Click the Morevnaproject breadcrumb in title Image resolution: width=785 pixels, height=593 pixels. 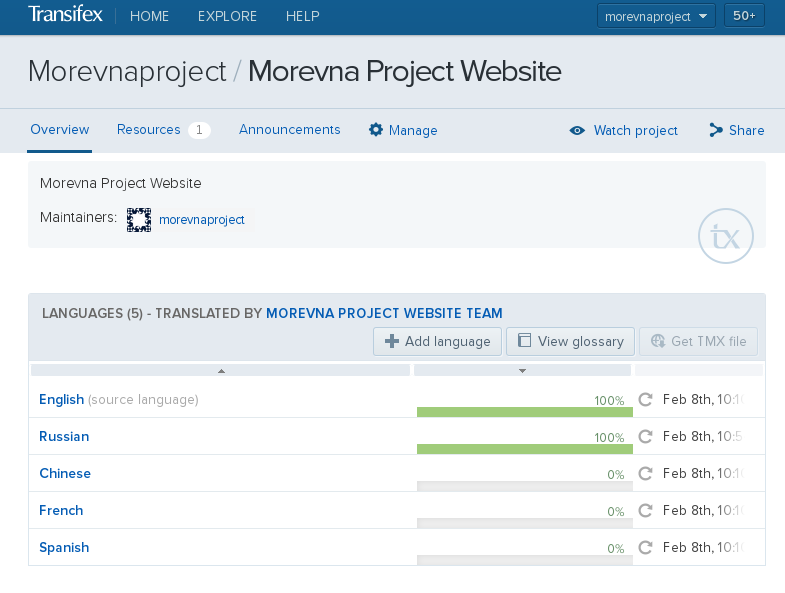[127, 71]
